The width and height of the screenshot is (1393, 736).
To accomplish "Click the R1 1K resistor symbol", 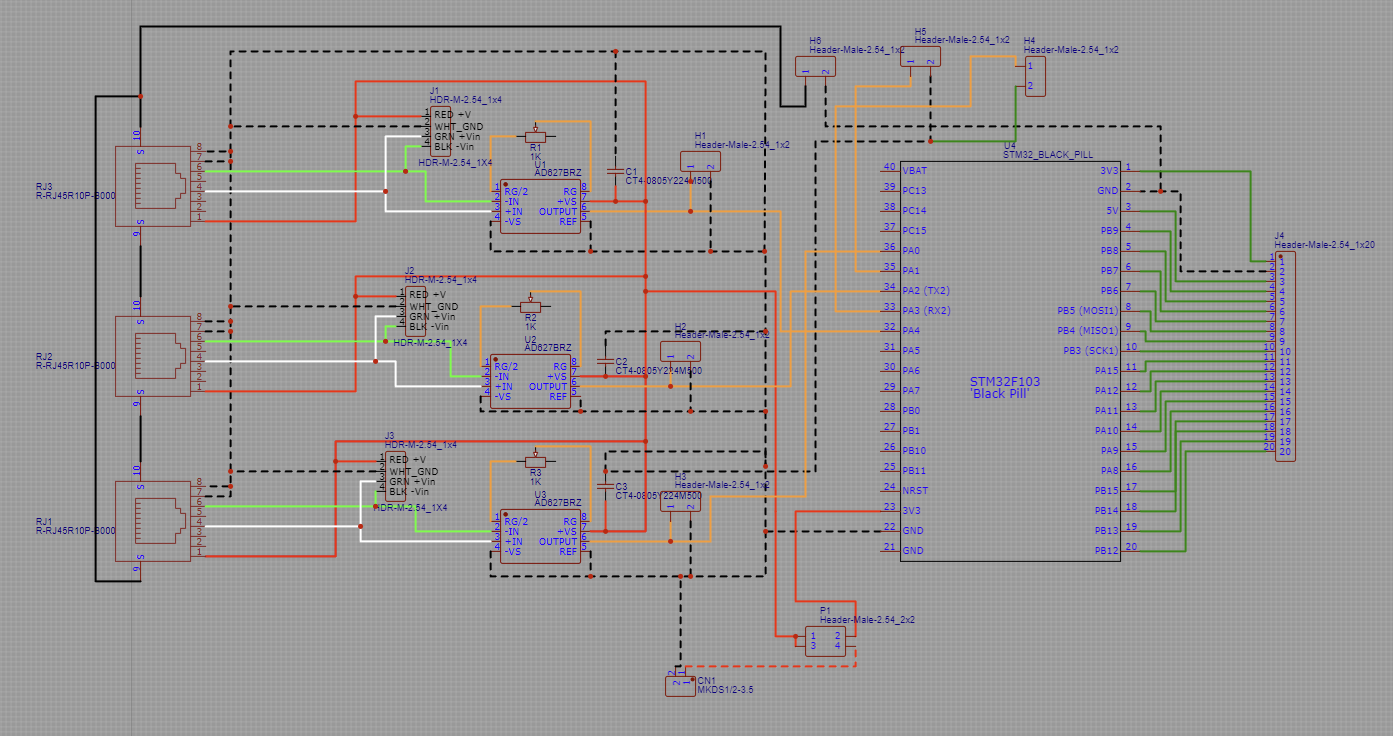I will 536,136.
